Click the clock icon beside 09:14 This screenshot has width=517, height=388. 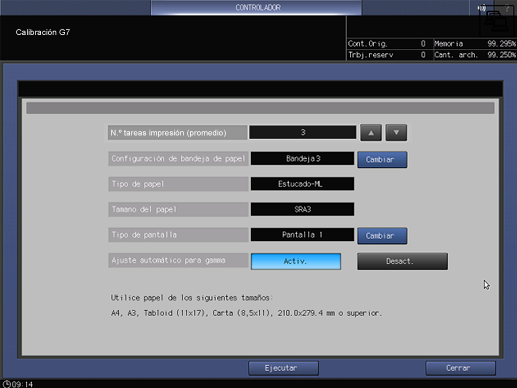click(6, 384)
